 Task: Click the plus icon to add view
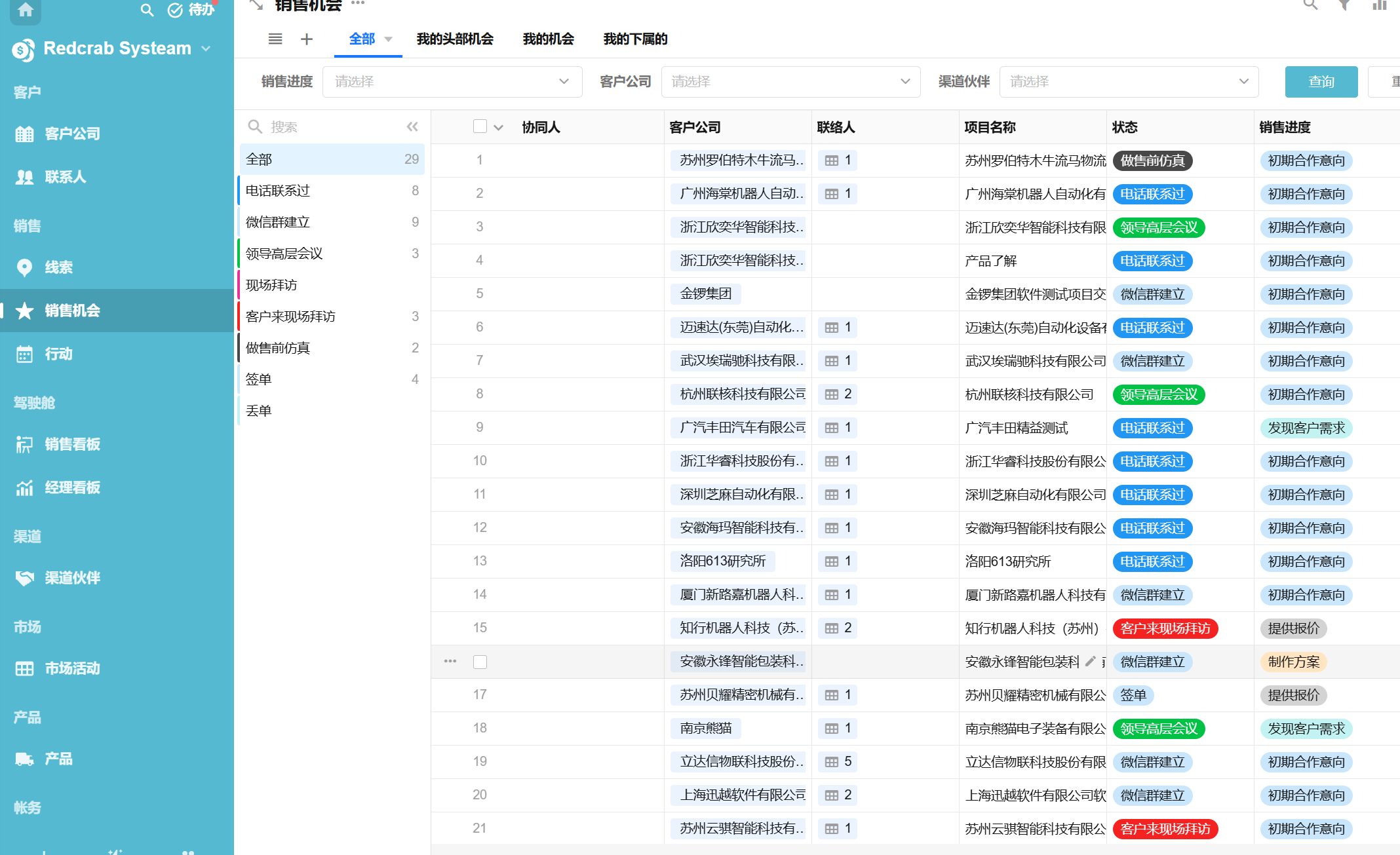(x=307, y=39)
